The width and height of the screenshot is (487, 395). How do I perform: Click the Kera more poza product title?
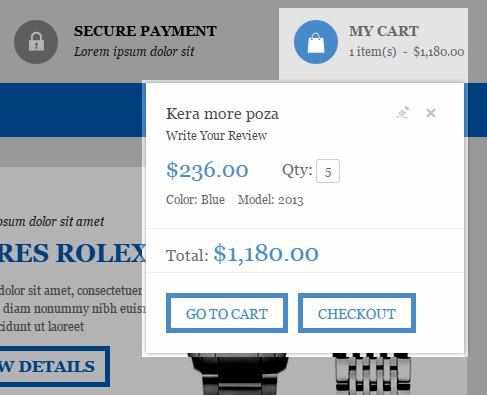222,114
